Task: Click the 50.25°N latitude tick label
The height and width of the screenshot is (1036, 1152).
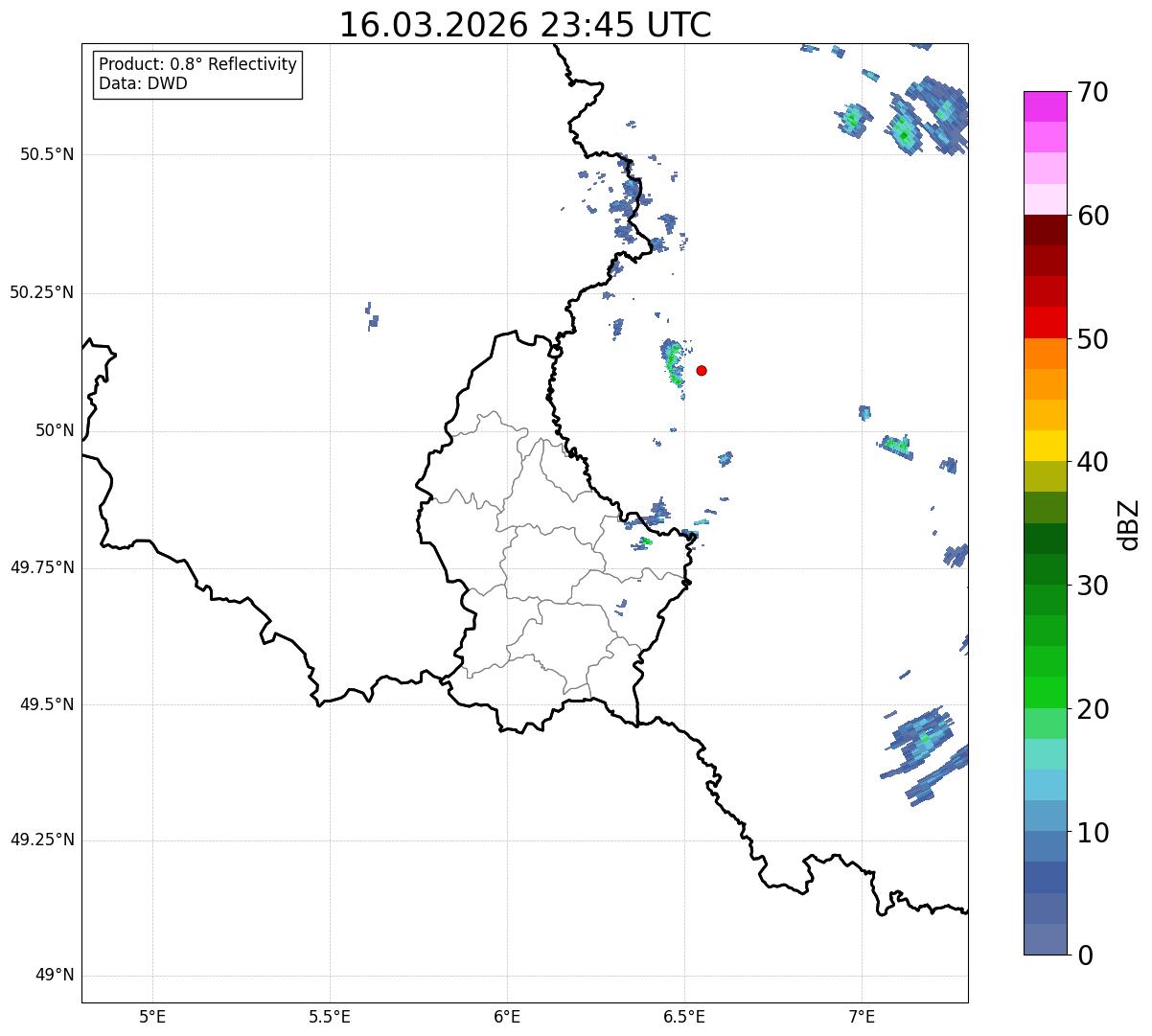Action: (x=42, y=292)
